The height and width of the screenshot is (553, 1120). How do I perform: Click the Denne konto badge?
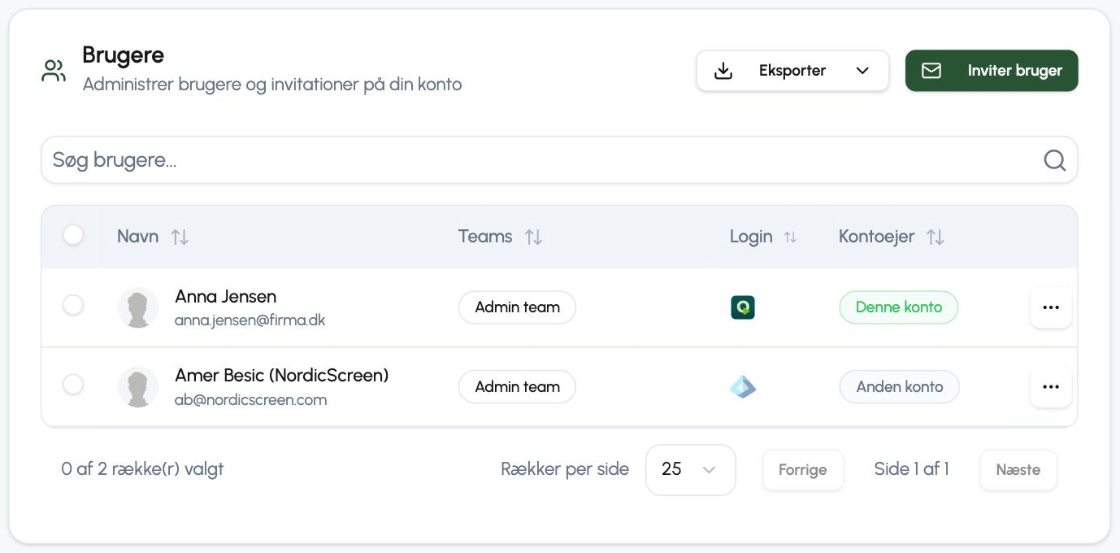tap(899, 307)
